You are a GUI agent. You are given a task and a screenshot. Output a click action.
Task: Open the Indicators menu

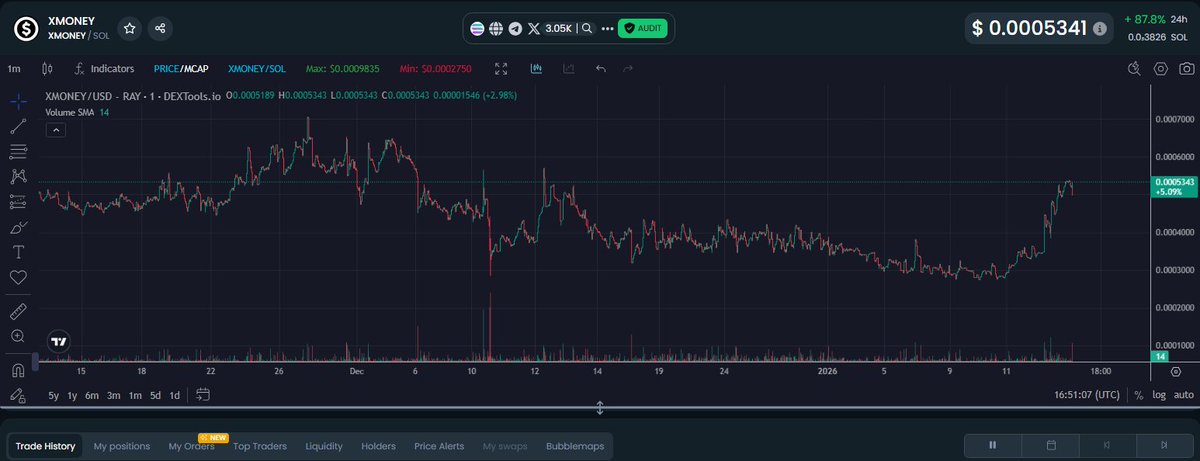coord(104,69)
